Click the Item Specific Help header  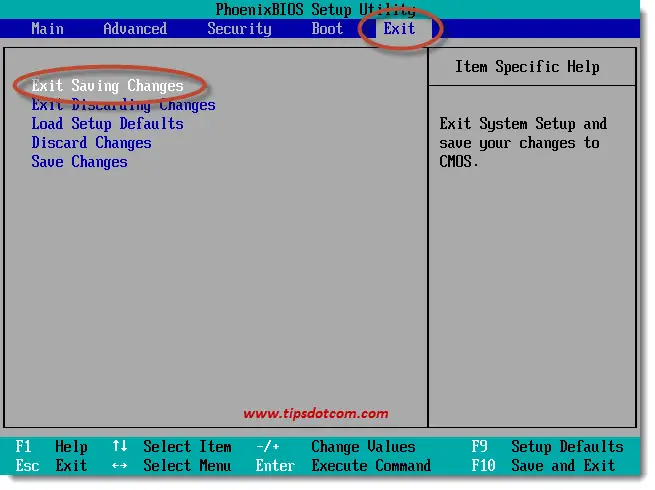click(527, 67)
